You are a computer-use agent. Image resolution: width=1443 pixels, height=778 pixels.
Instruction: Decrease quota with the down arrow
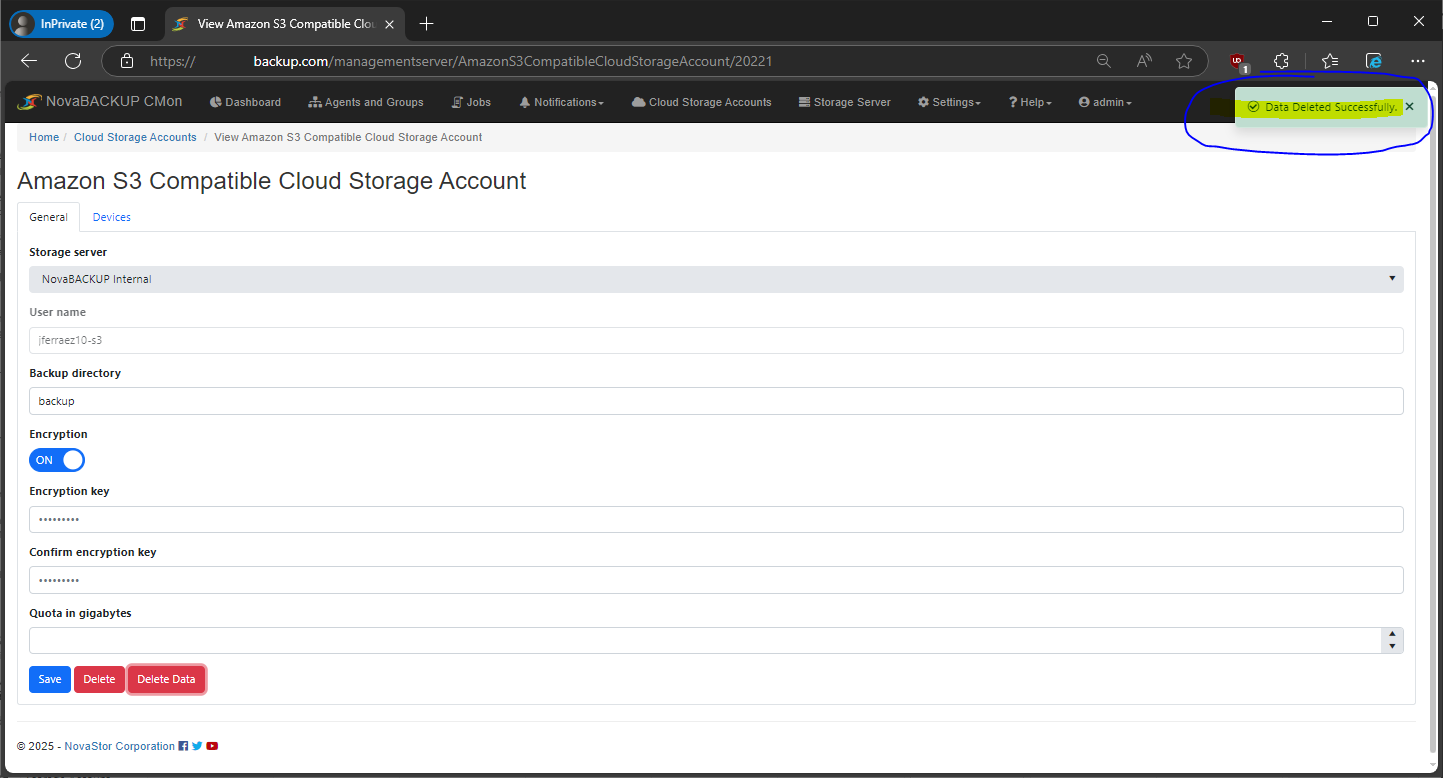click(1392, 647)
